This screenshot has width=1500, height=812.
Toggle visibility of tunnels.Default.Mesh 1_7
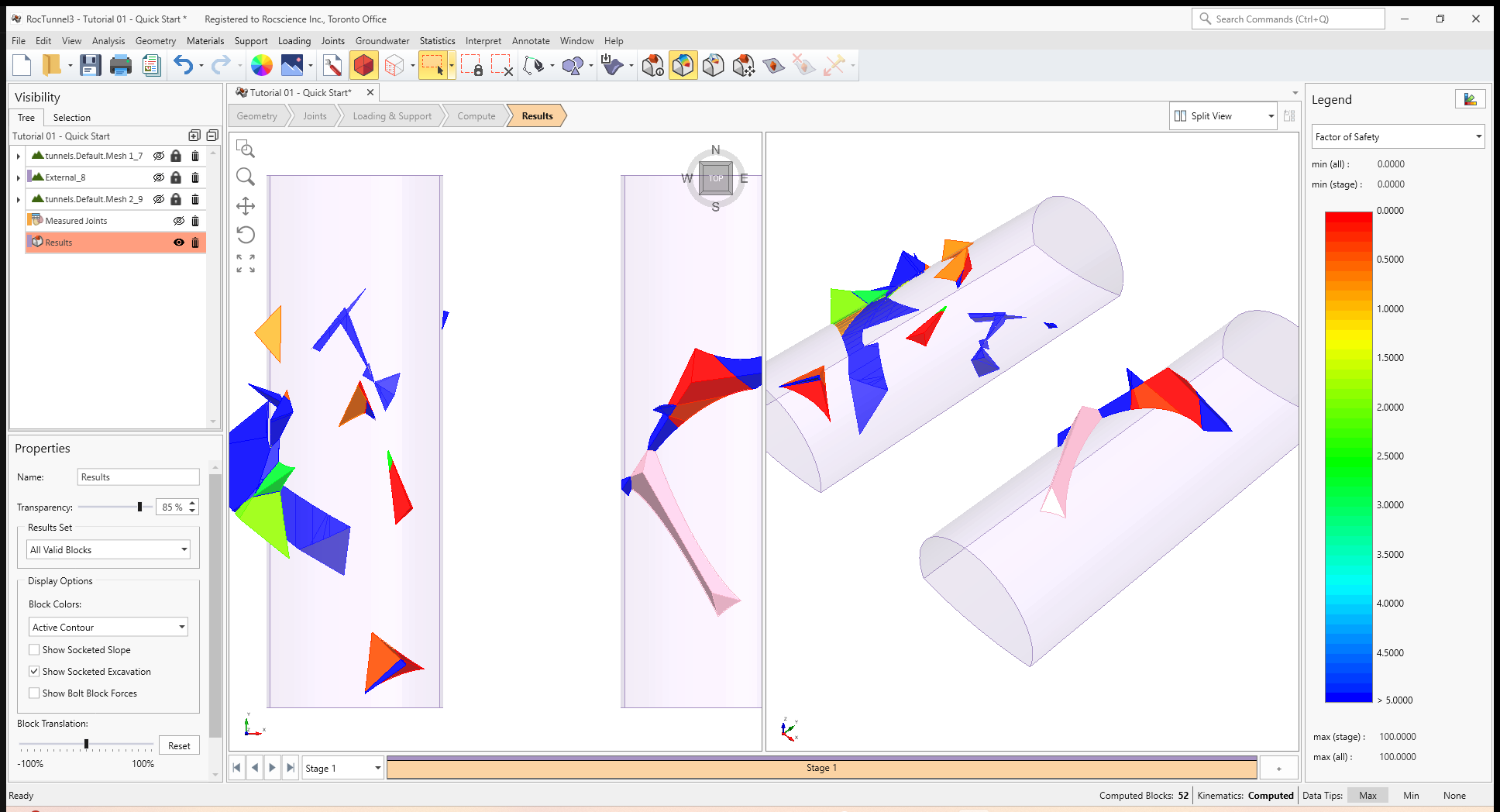(x=159, y=156)
